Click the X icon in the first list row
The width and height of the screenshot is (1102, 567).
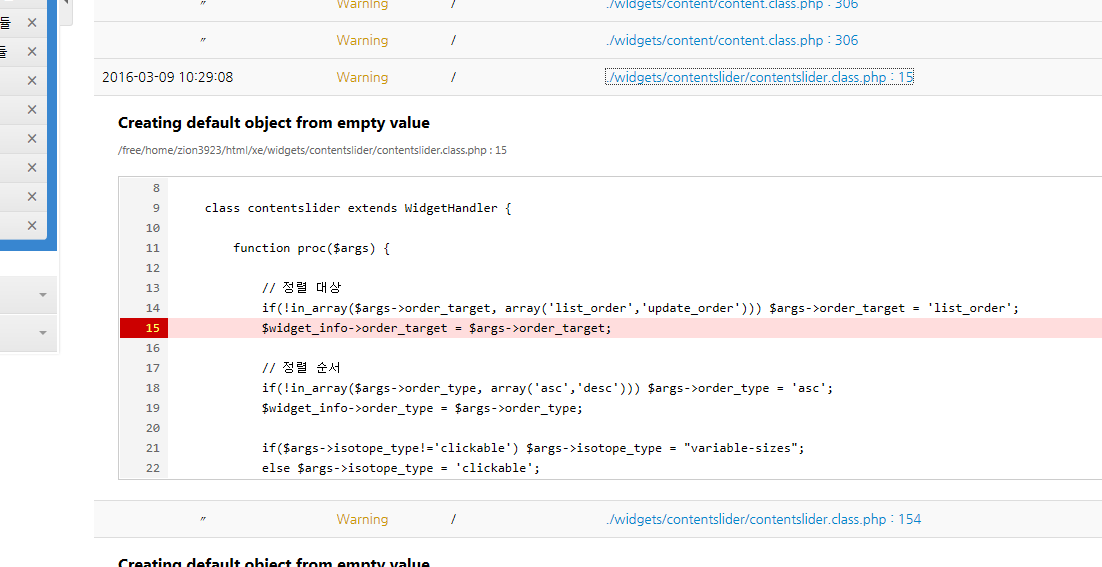tap(32, 23)
